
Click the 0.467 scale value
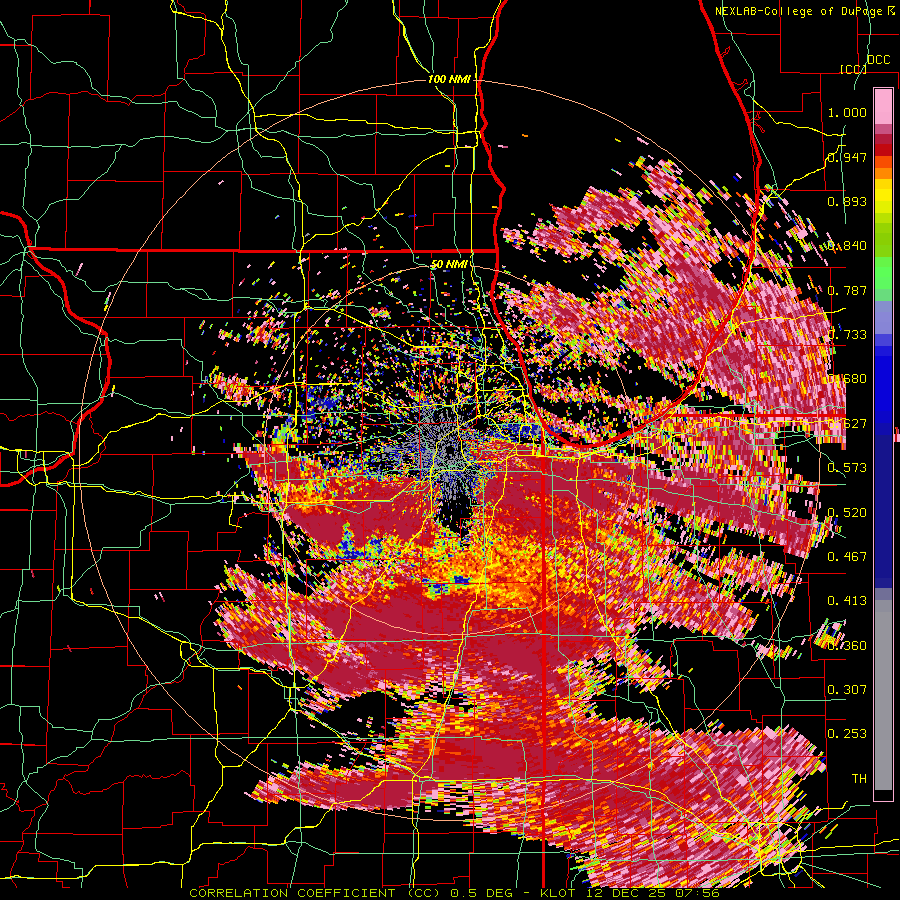[847, 557]
